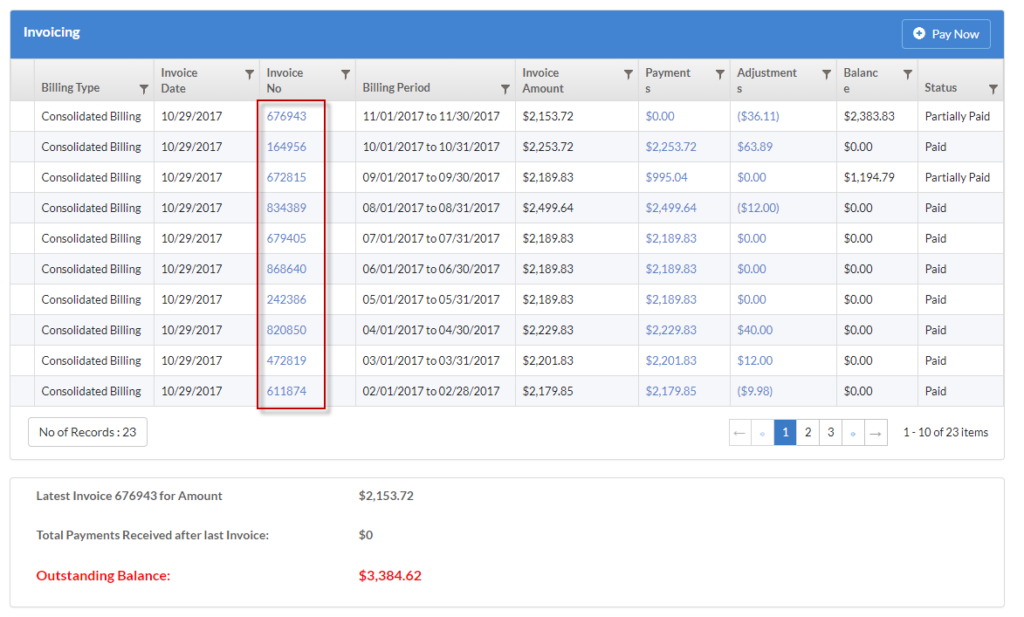Click the No of Records: 23 box

coord(87,432)
